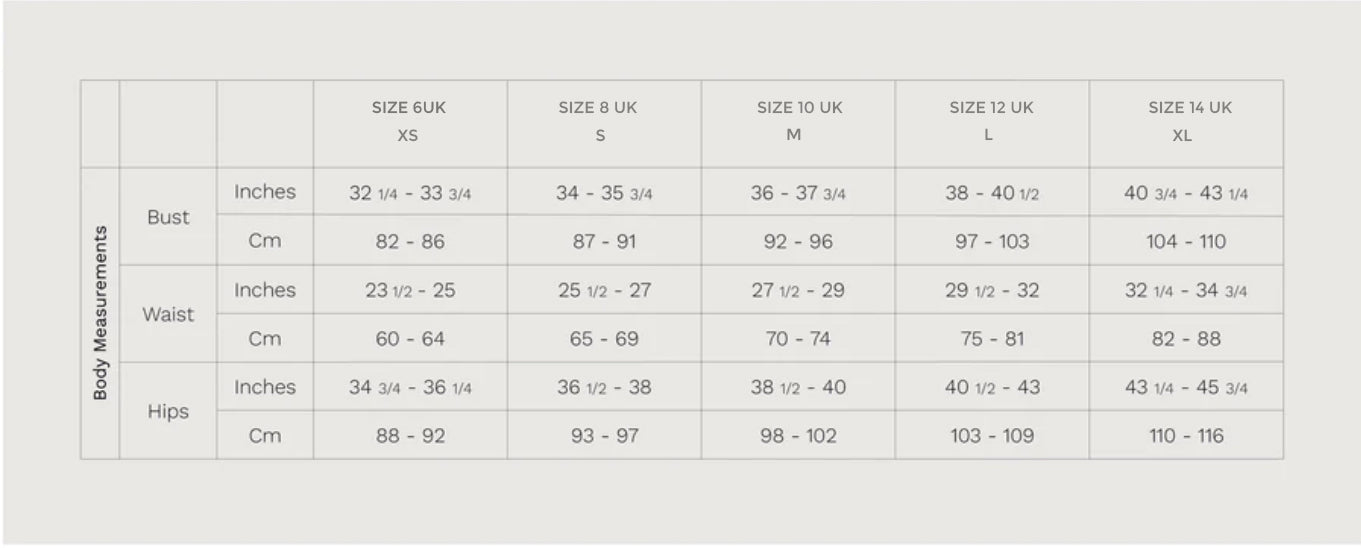Click the vertical Body Measurements label

pyautogui.click(x=100, y=313)
